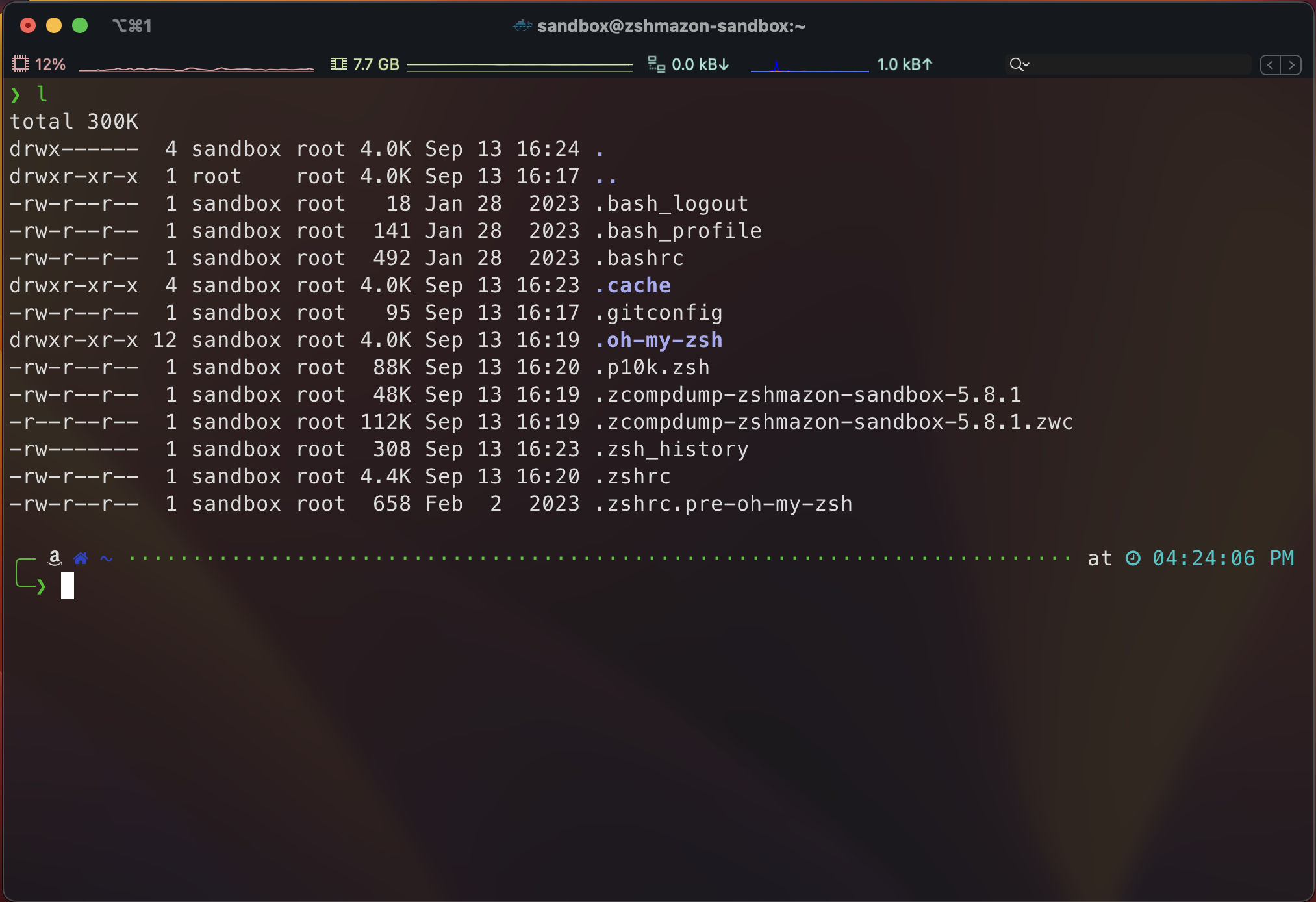The height and width of the screenshot is (902, 1316).
Task: Click the green prompt arrow beside 'l'
Action: point(16,95)
